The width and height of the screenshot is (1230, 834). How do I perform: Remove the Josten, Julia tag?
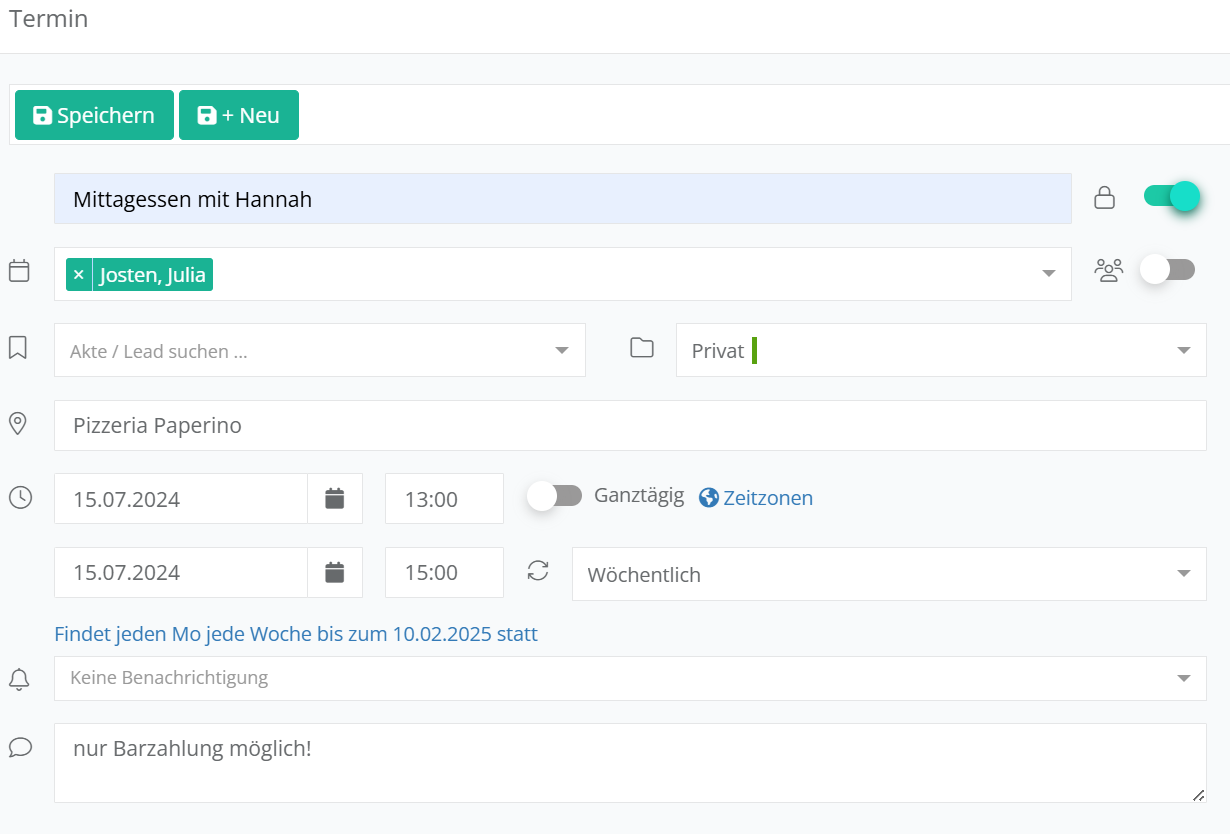coord(79,274)
